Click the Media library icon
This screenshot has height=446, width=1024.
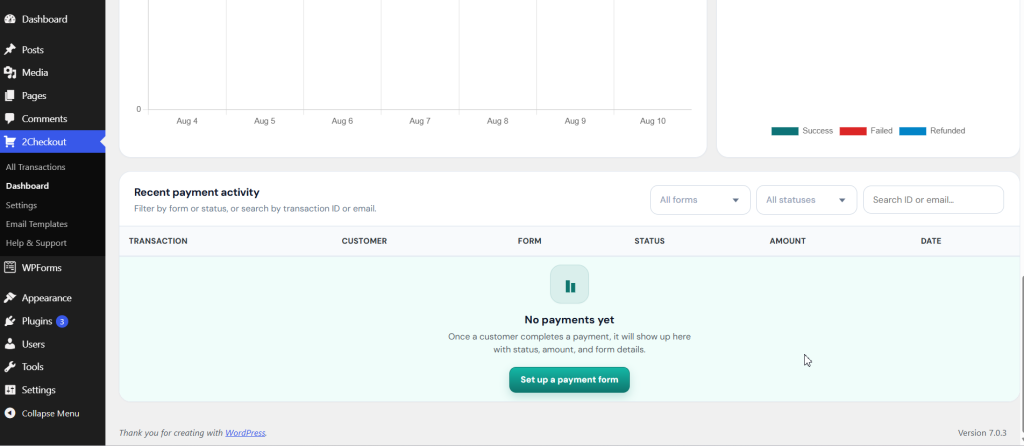[10, 72]
